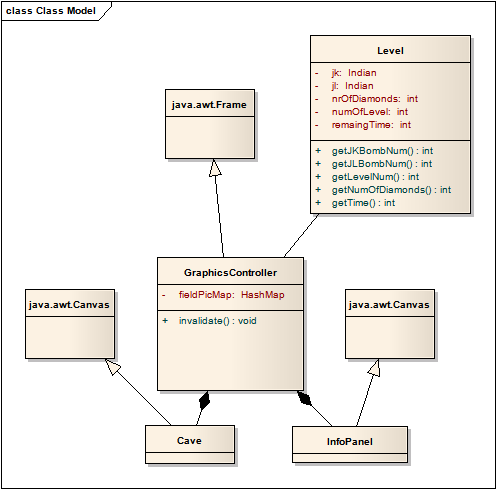Image resolution: width=496 pixels, height=489 pixels.
Task: Click the 'jl: Indian' attribute
Action: tap(352, 86)
